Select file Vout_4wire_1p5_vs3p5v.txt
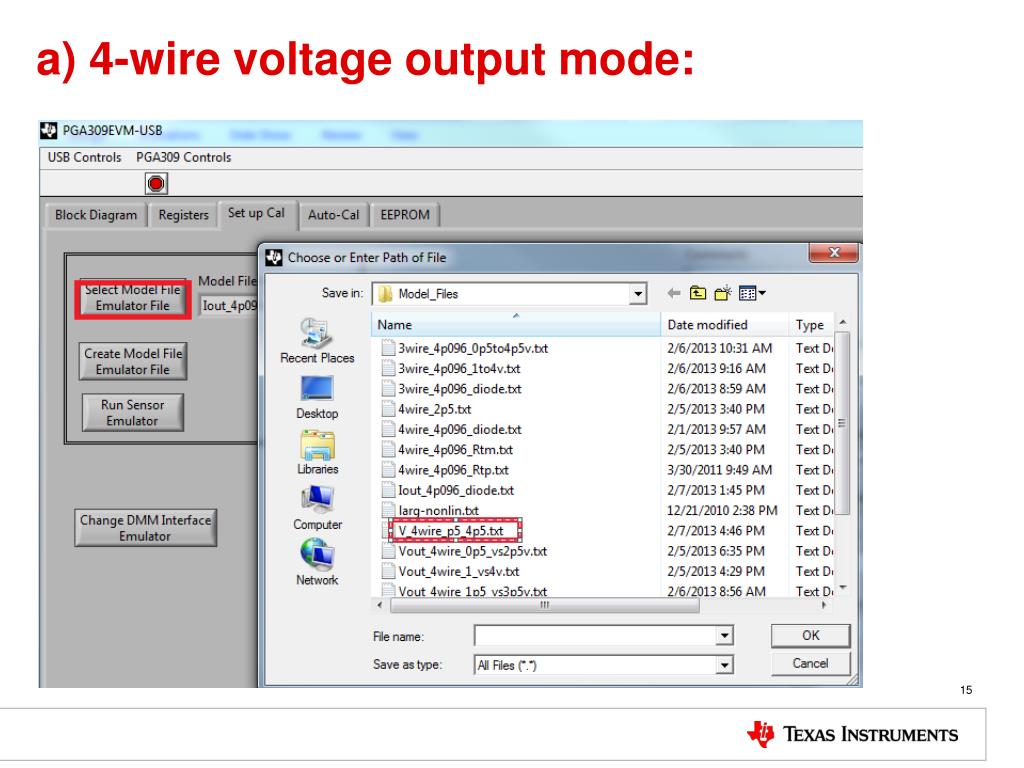This screenshot has height=768, width=1024. 473,591
